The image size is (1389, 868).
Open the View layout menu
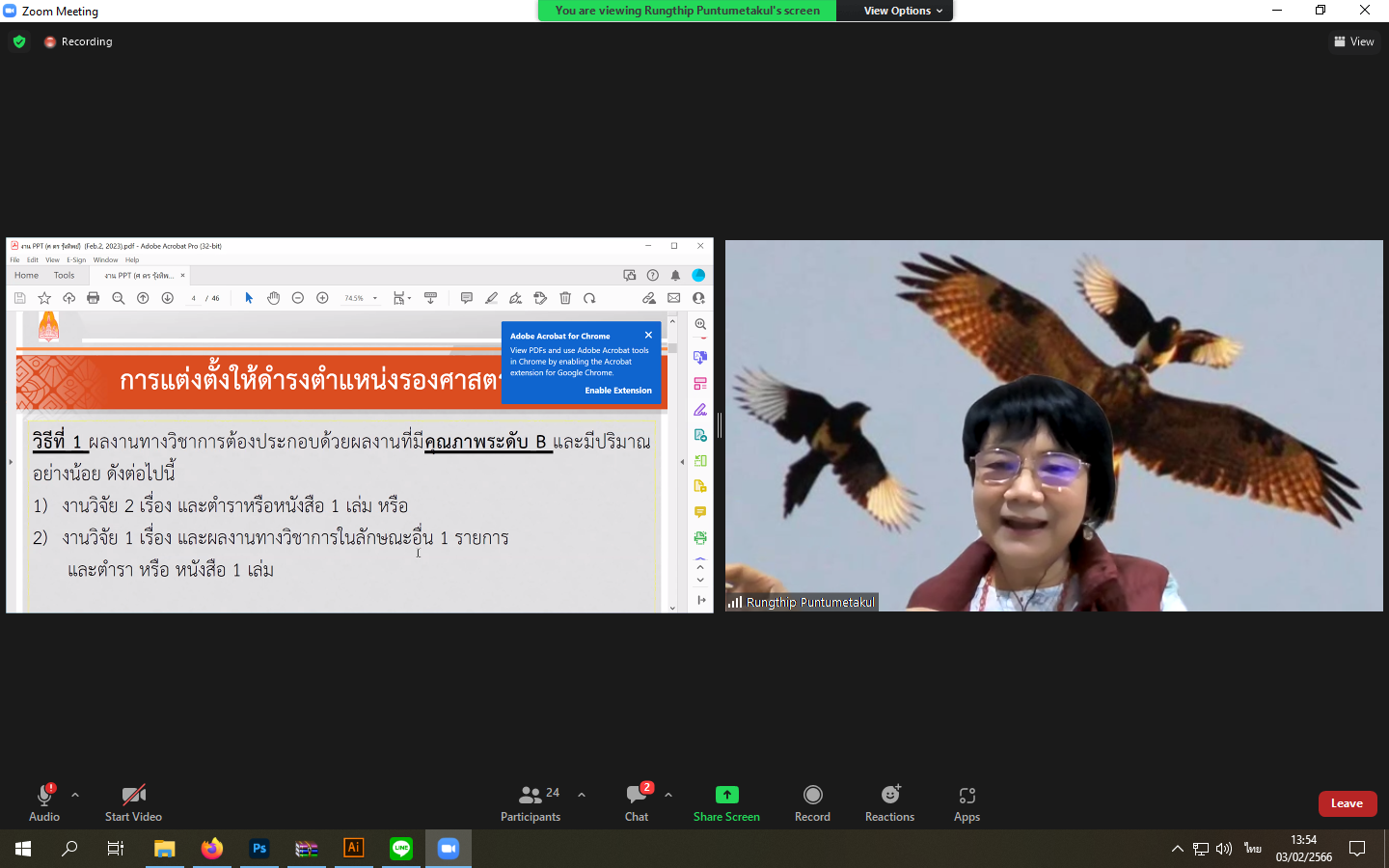point(1354,41)
